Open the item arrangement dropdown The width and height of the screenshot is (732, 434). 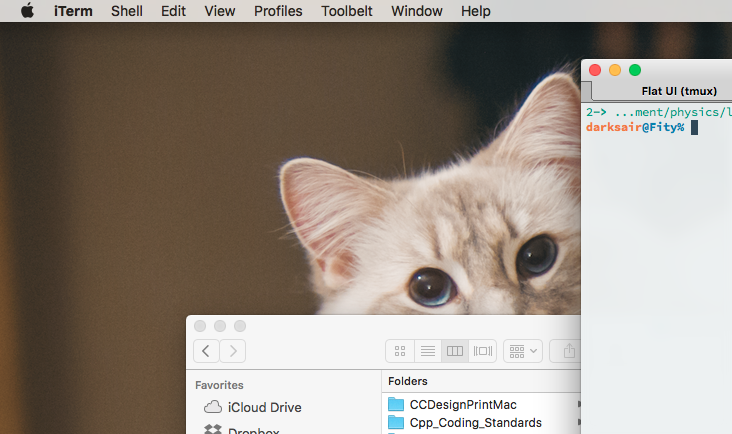[x=523, y=351]
